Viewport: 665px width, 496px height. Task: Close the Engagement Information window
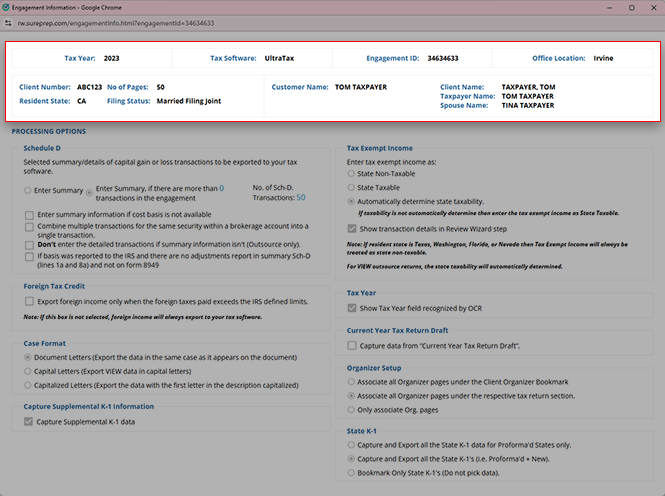pyautogui.click(x=654, y=8)
